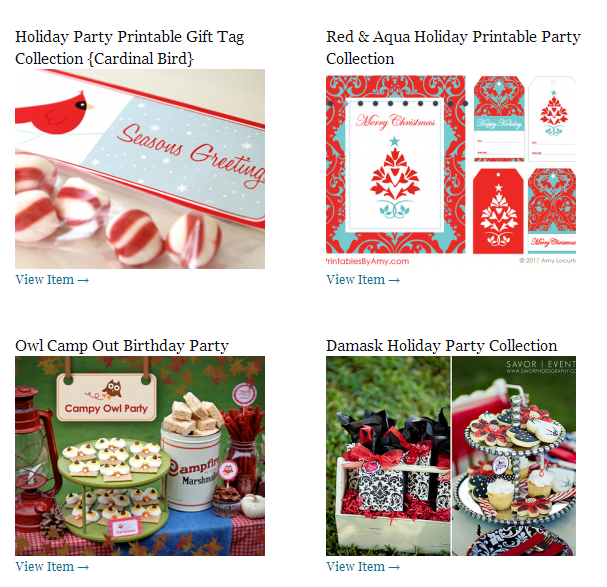607x587 pixels.
Task: Click the Campy Owl Party sign
Action: pos(106,397)
